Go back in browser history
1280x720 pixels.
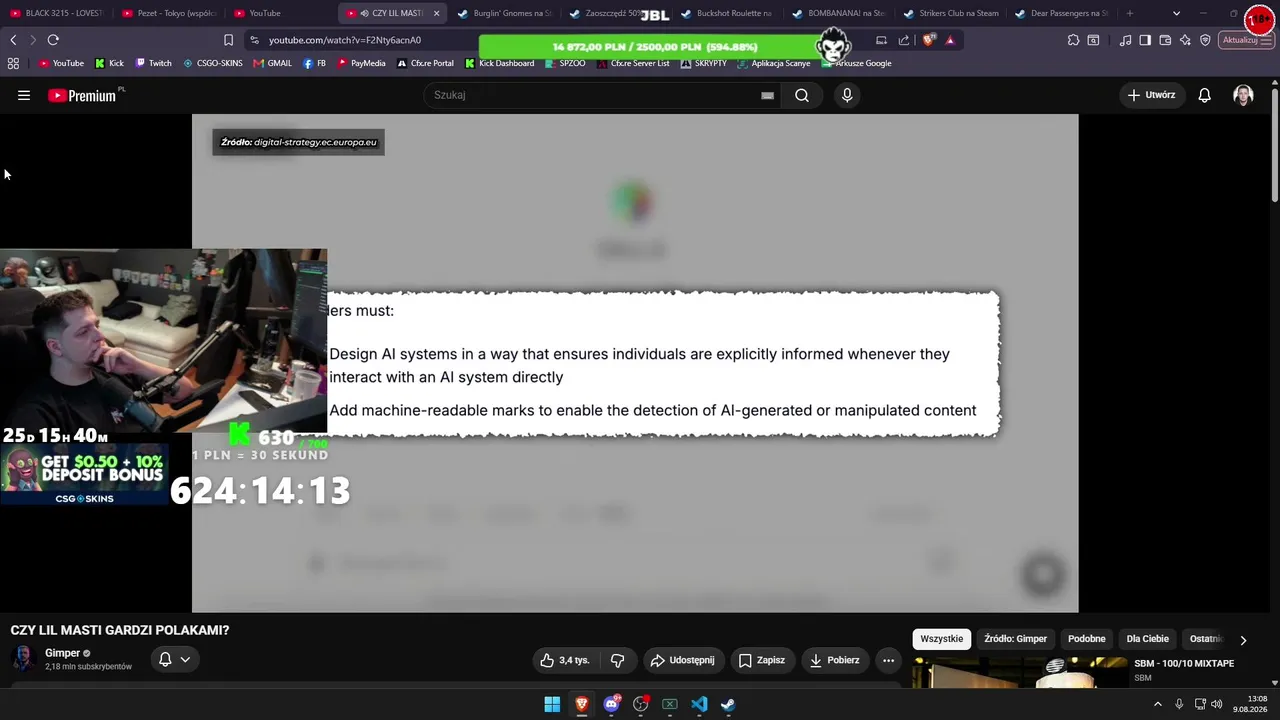pos(13,40)
